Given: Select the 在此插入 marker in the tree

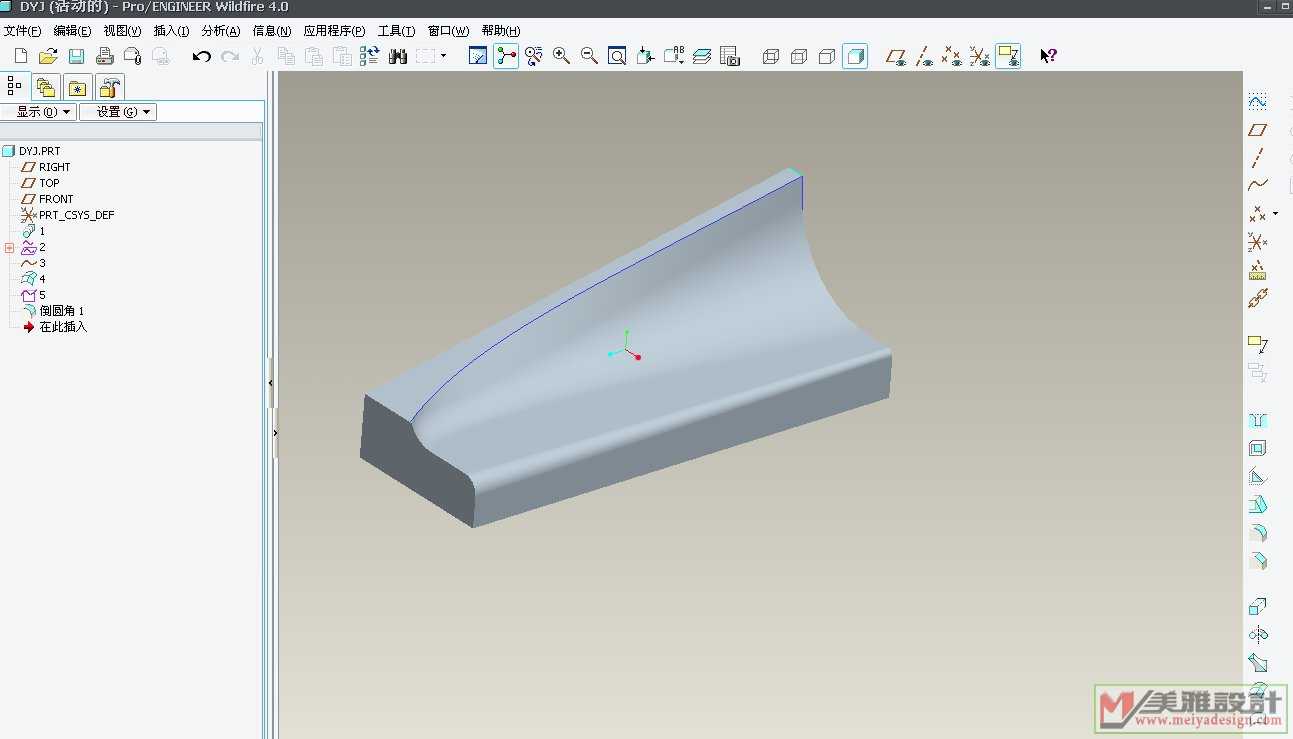Looking at the screenshot, I should coord(63,327).
